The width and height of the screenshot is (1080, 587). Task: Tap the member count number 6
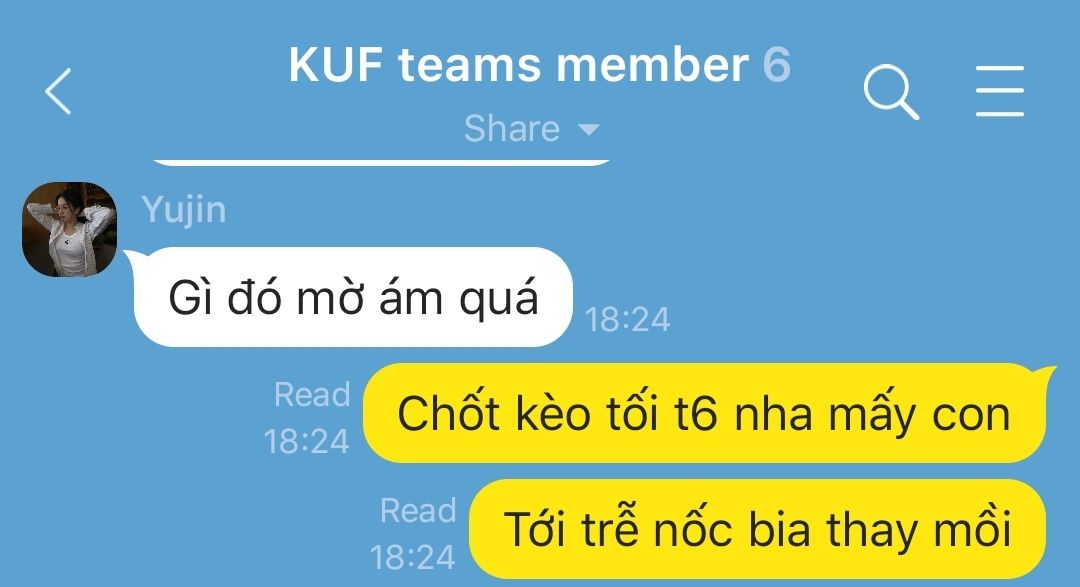[776, 65]
